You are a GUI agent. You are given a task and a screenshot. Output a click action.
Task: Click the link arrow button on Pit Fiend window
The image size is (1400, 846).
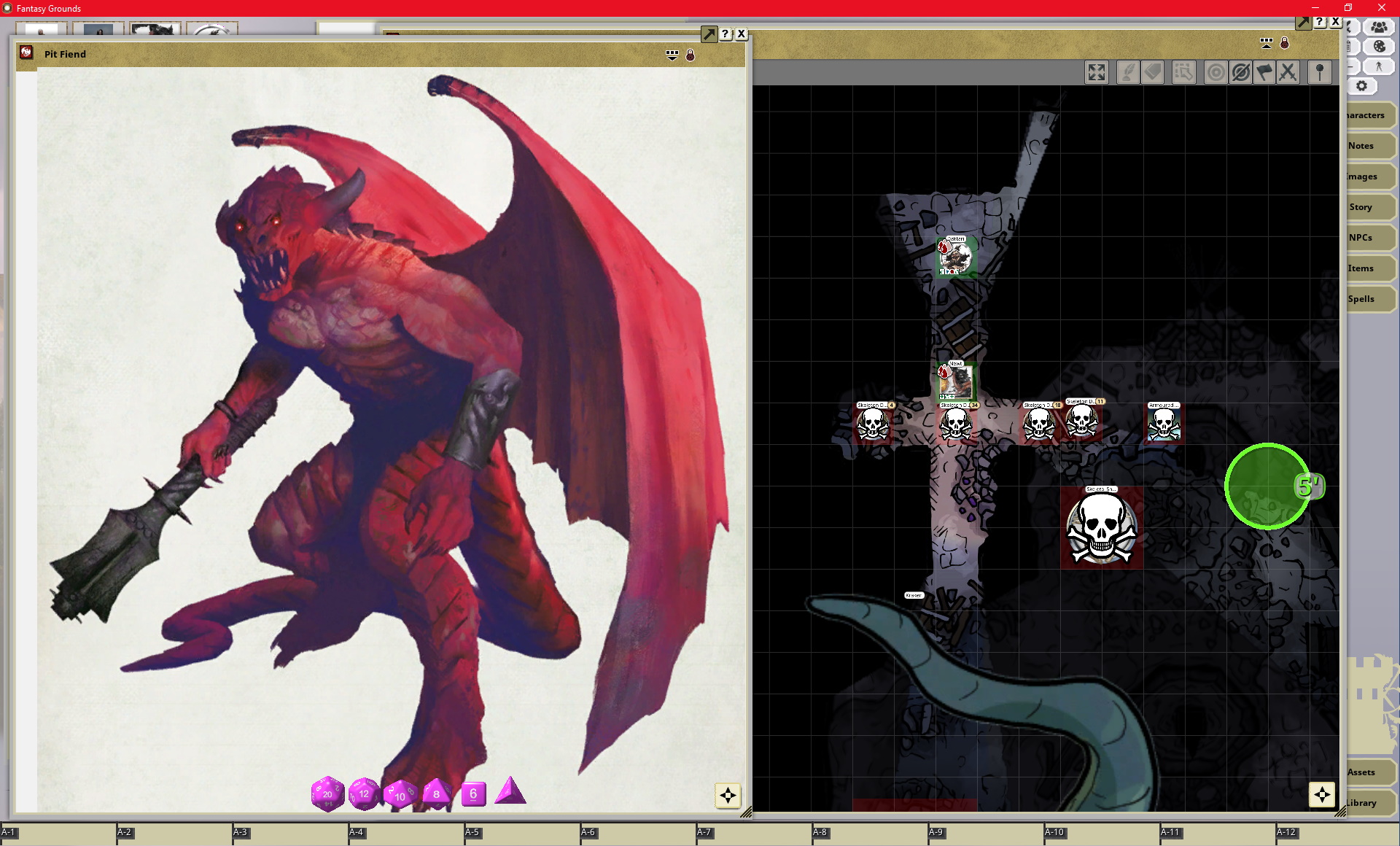tap(709, 34)
